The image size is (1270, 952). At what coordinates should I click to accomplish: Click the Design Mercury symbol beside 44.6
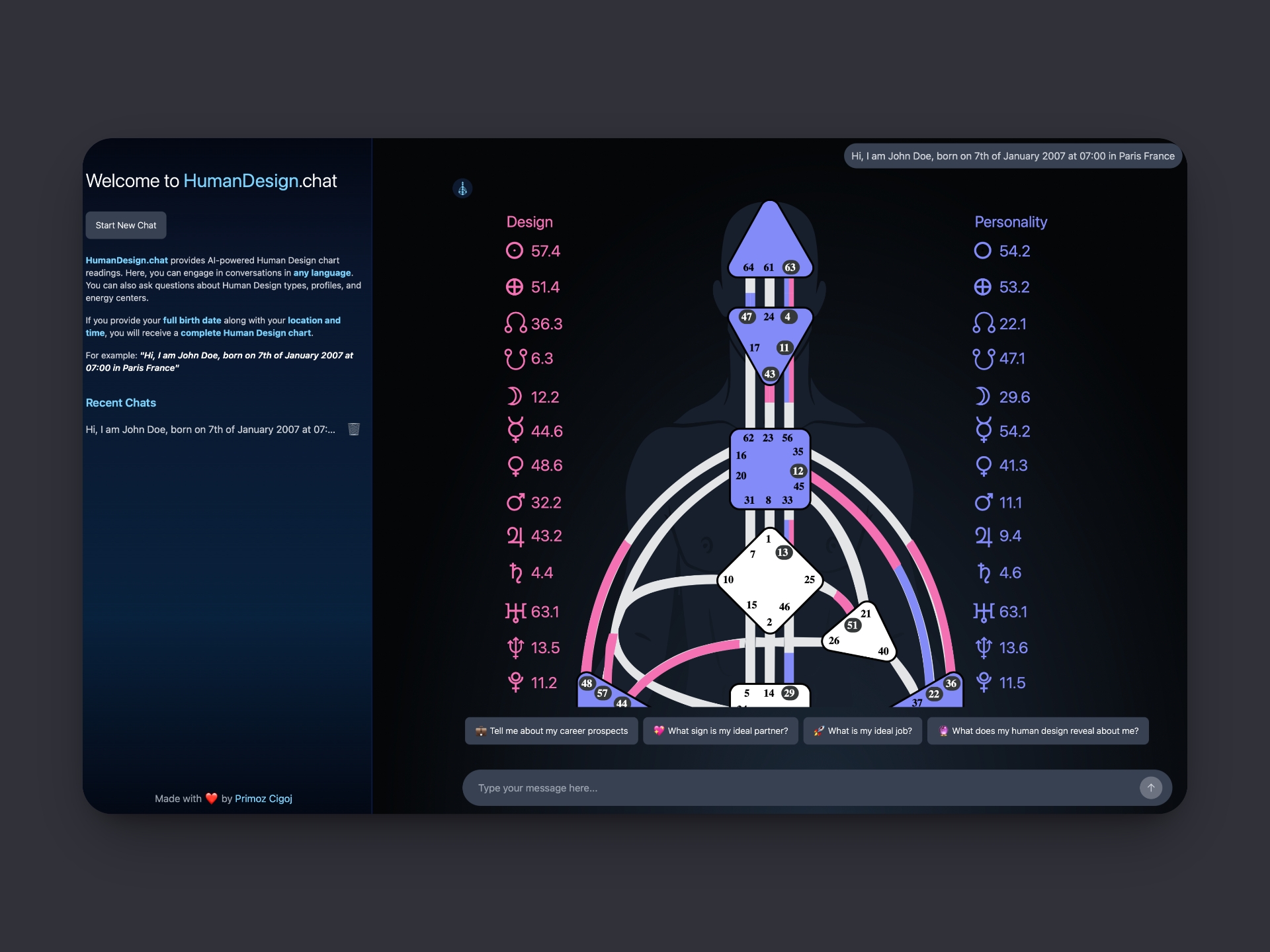(x=515, y=430)
